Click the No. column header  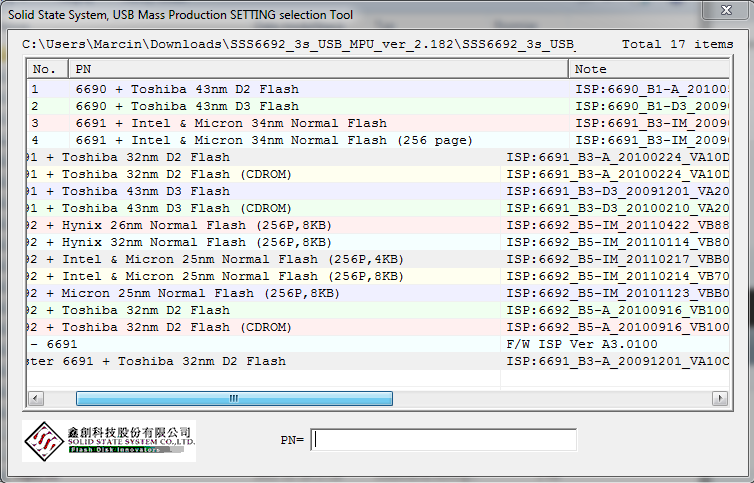48,69
